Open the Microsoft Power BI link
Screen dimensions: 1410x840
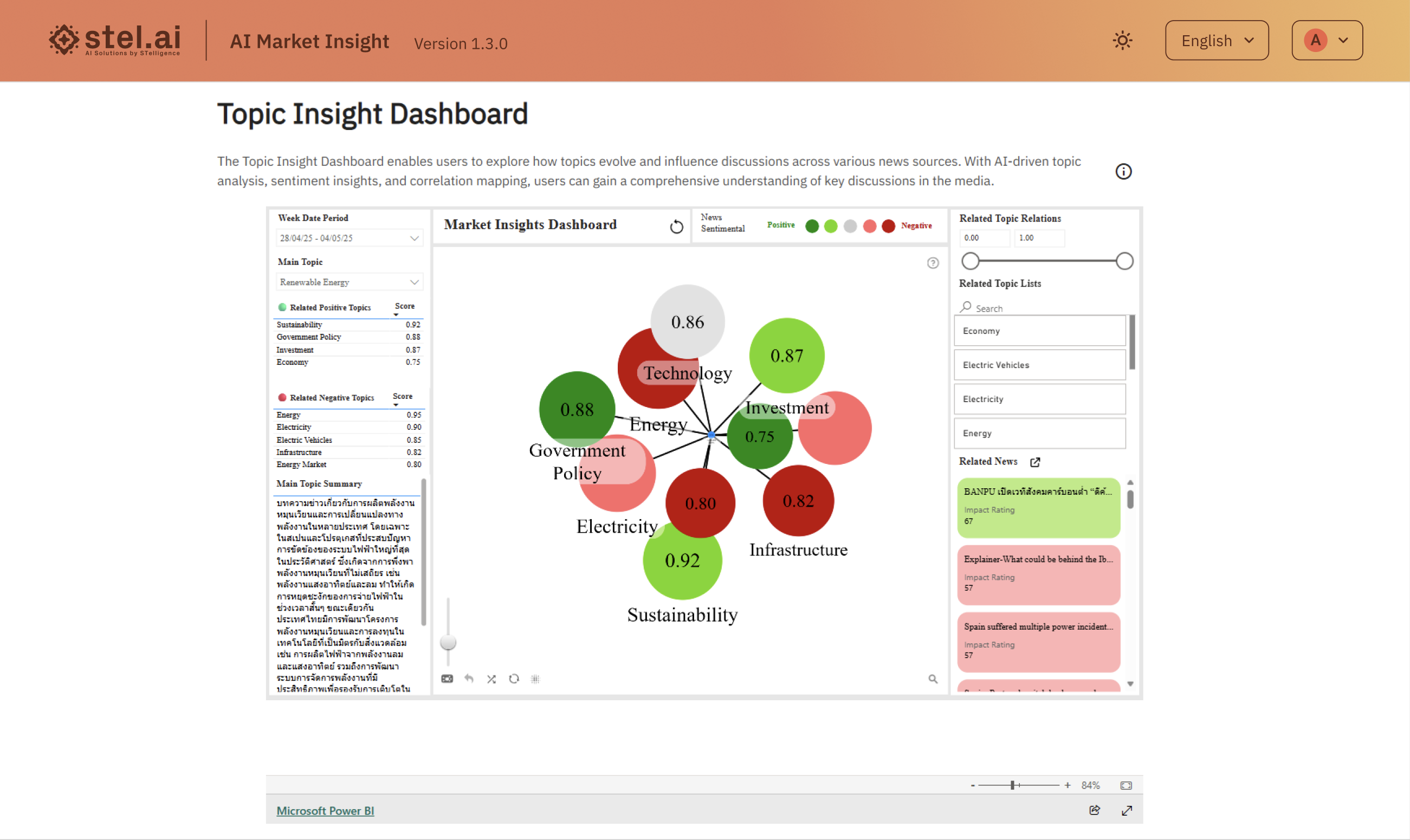coord(325,811)
